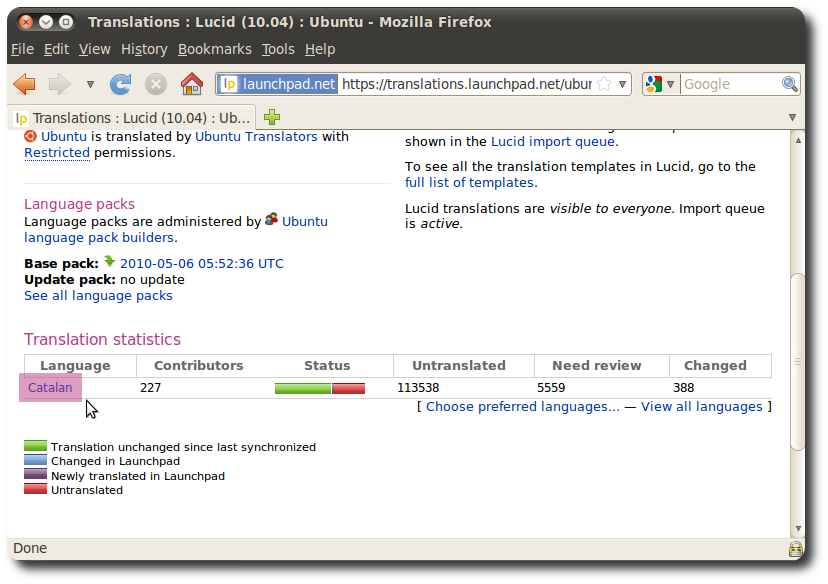Click the 388 changed value
Screen dimensions: 828x584
tap(683, 388)
